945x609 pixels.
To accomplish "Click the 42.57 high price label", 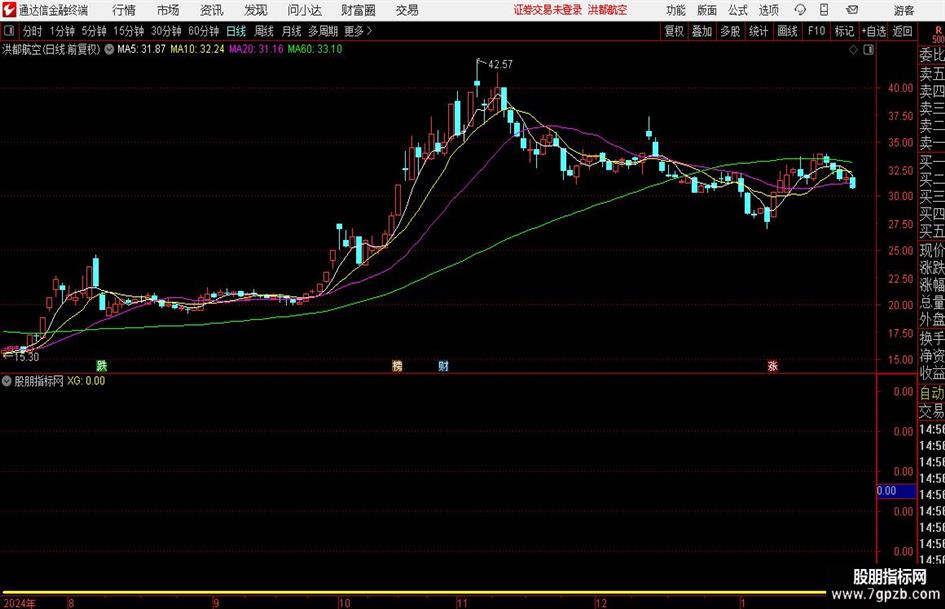I will [x=500, y=65].
